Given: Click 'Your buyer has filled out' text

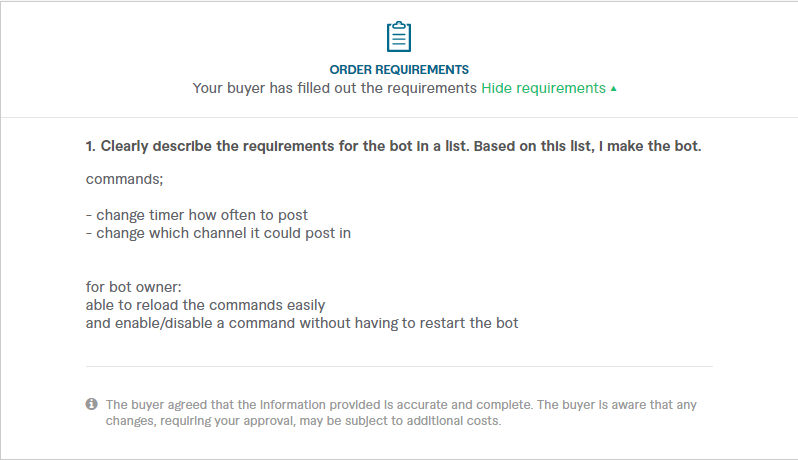Looking at the screenshot, I should pyautogui.click(x=334, y=88).
